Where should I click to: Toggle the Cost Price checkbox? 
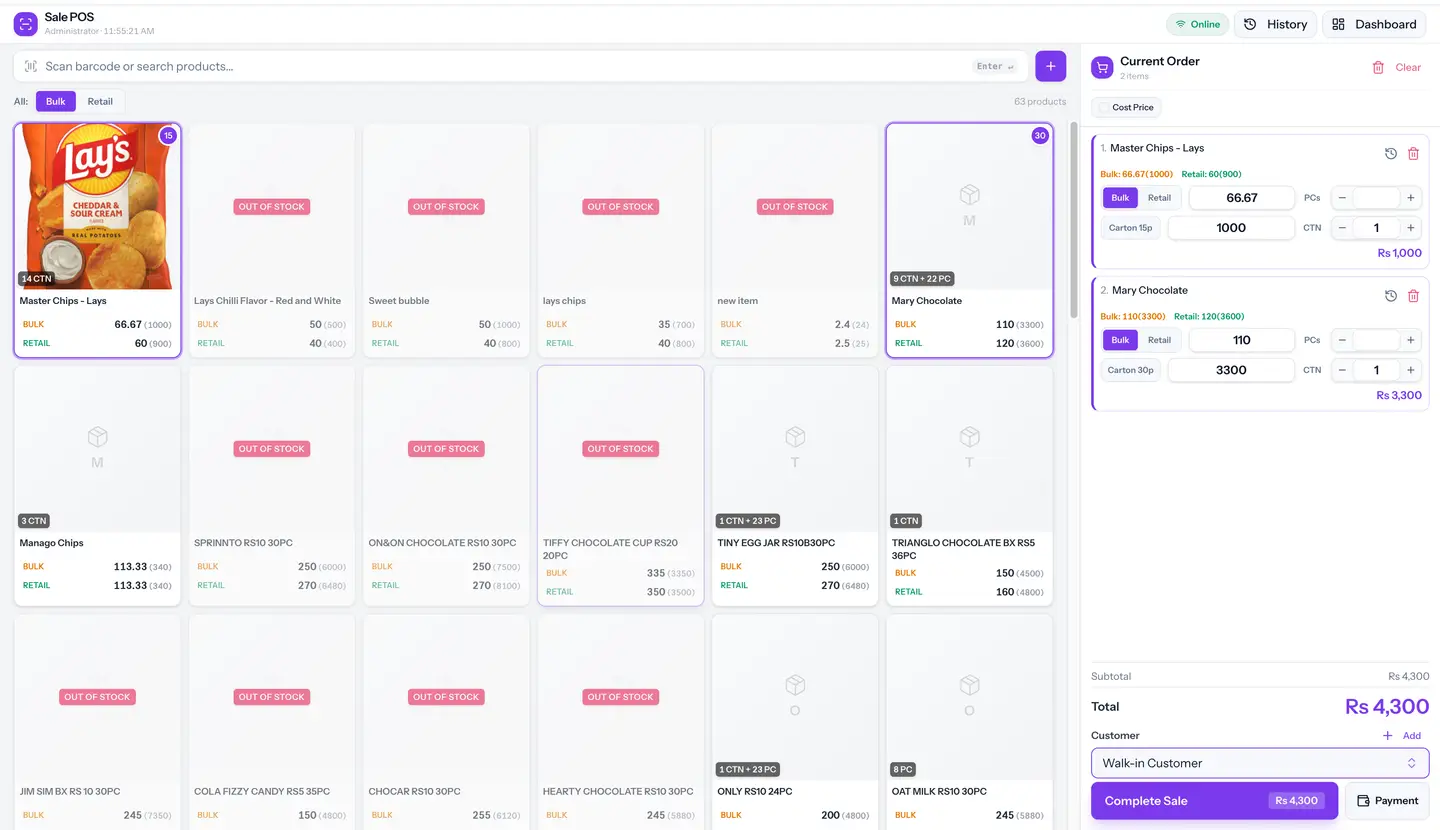point(1104,108)
